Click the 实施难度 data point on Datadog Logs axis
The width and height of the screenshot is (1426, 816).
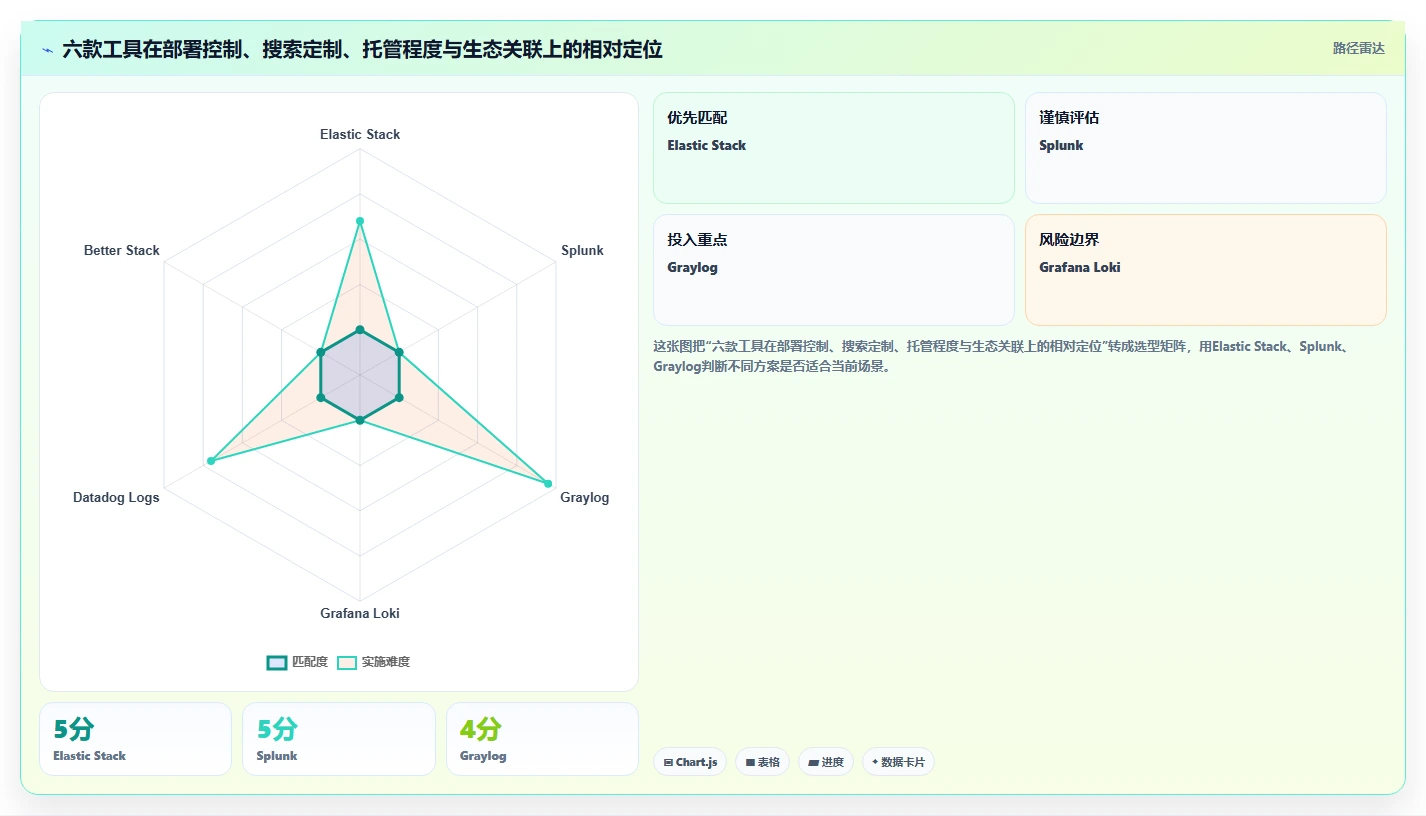click(x=211, y=461)
